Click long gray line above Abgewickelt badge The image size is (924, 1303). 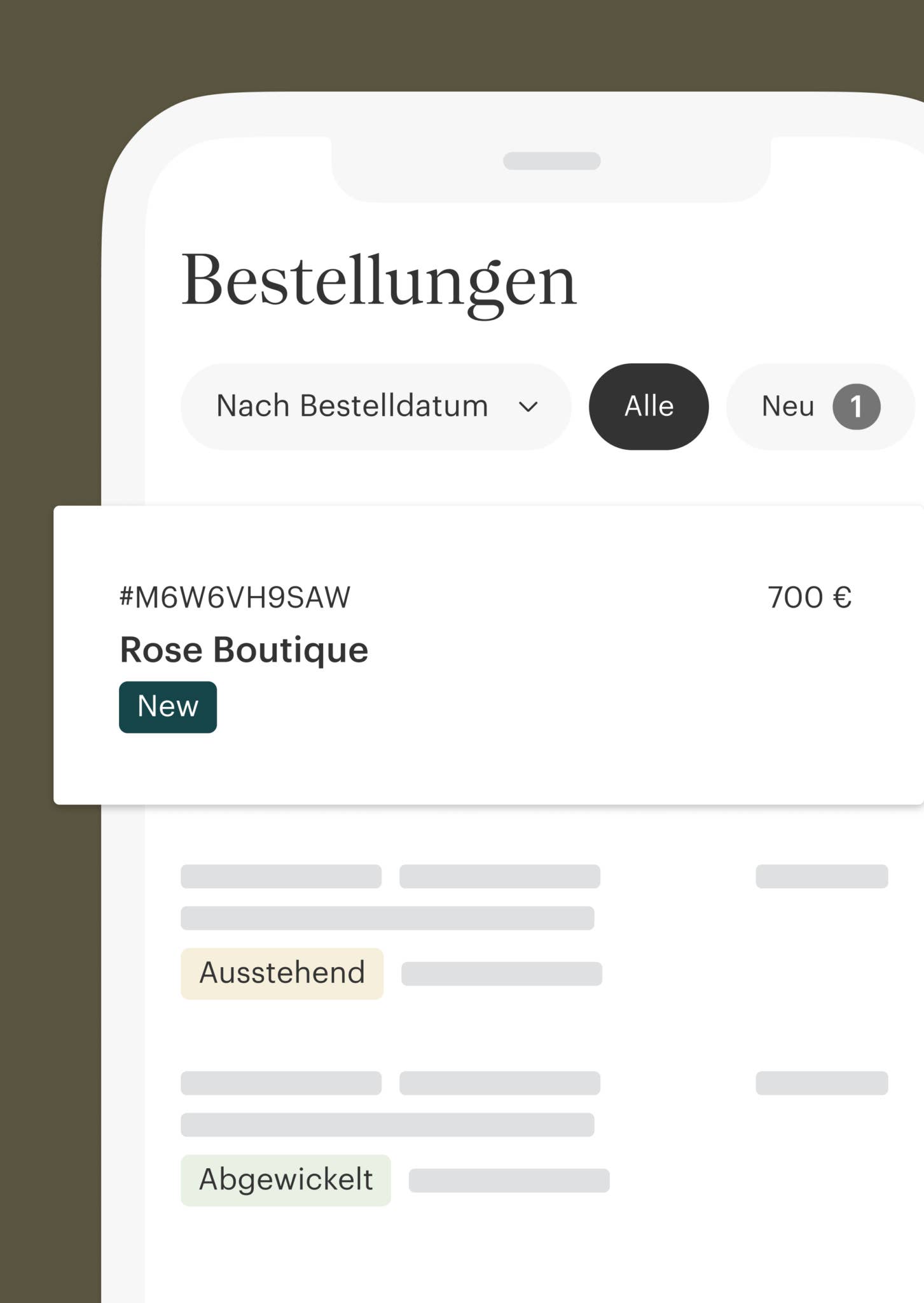[x=387, y=1125]
